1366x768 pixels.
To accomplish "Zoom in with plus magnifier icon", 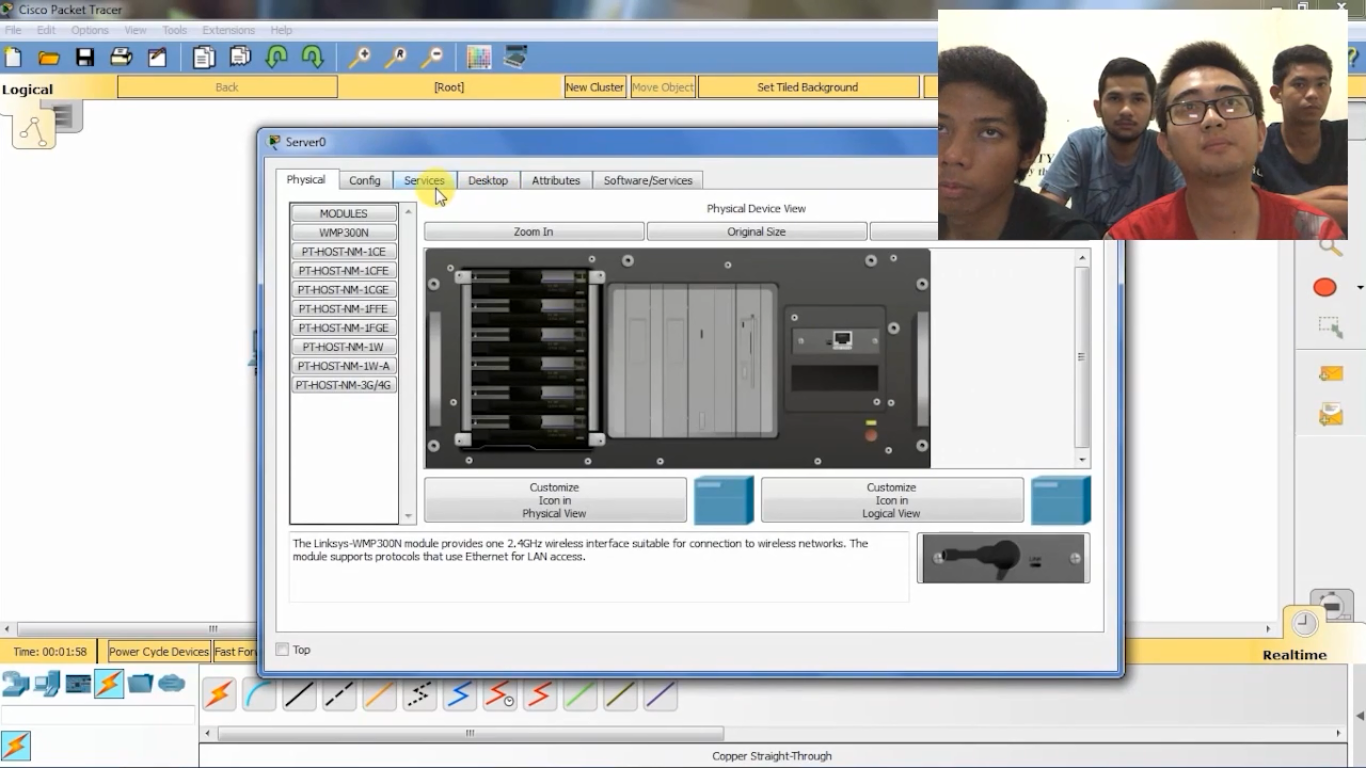I will (x=359, y=58).
